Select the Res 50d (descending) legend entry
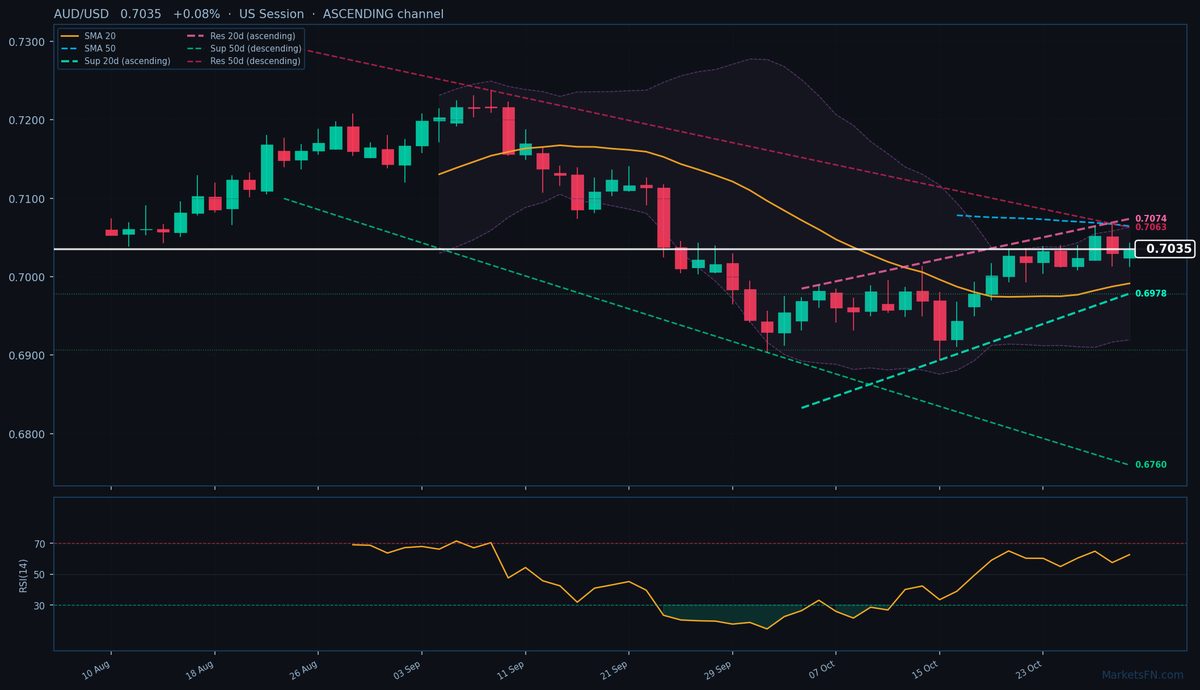Screen dimensions: 1200x690 pyautogui.click(x=244, y=61)
